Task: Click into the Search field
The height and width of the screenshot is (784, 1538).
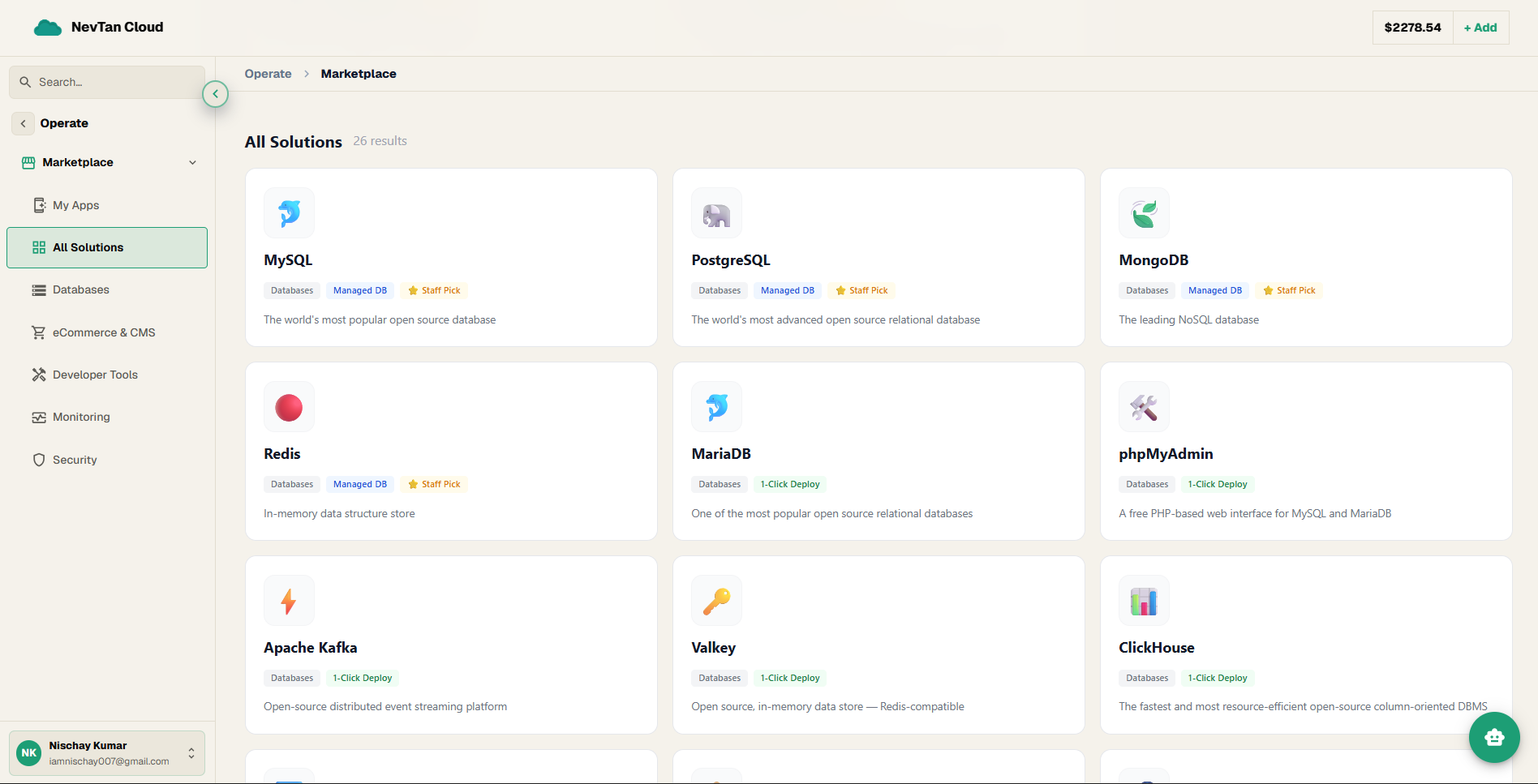Action: tap(107, 82)
